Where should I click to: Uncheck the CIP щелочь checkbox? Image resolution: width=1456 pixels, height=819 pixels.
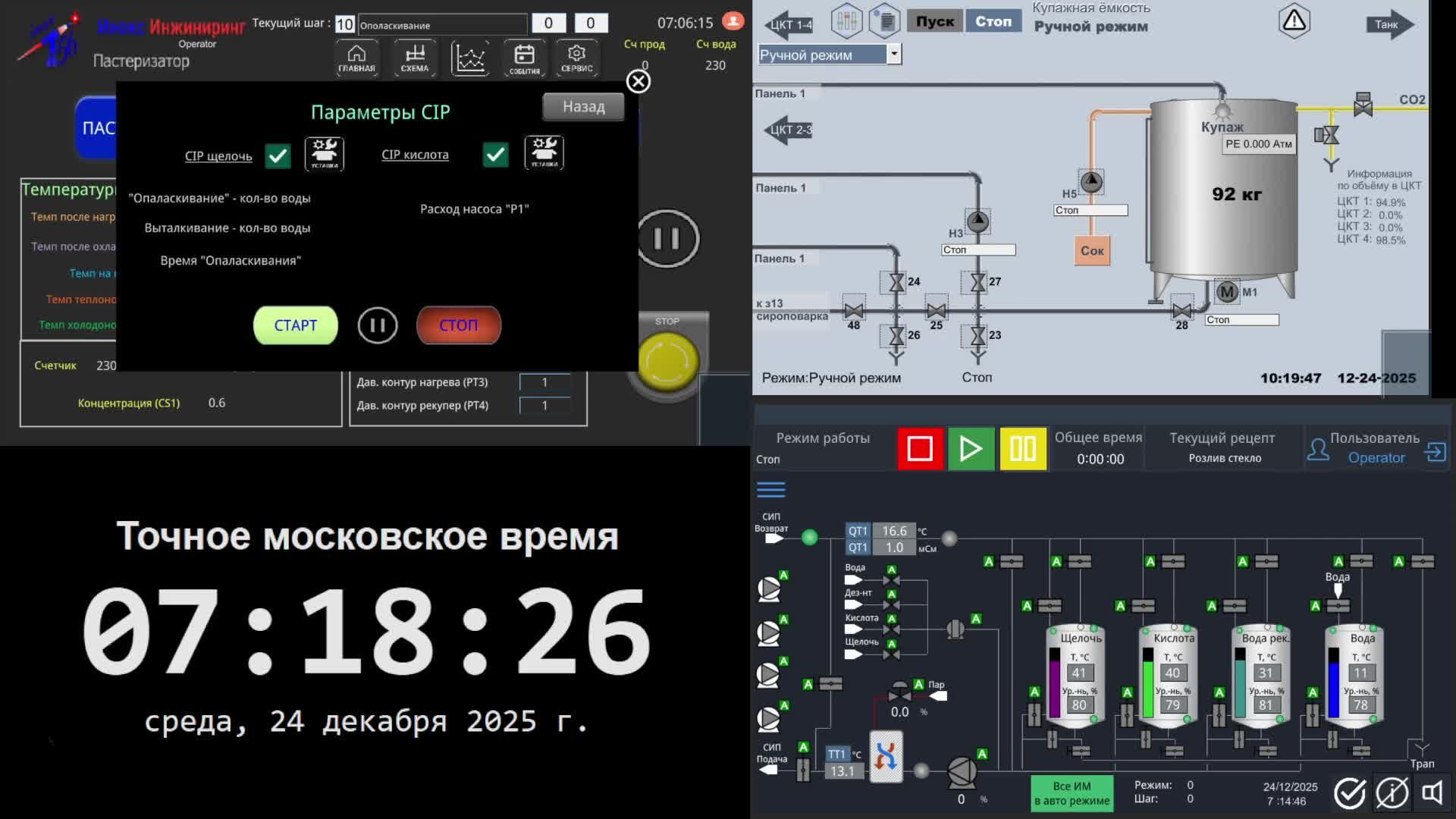point(278,155)
